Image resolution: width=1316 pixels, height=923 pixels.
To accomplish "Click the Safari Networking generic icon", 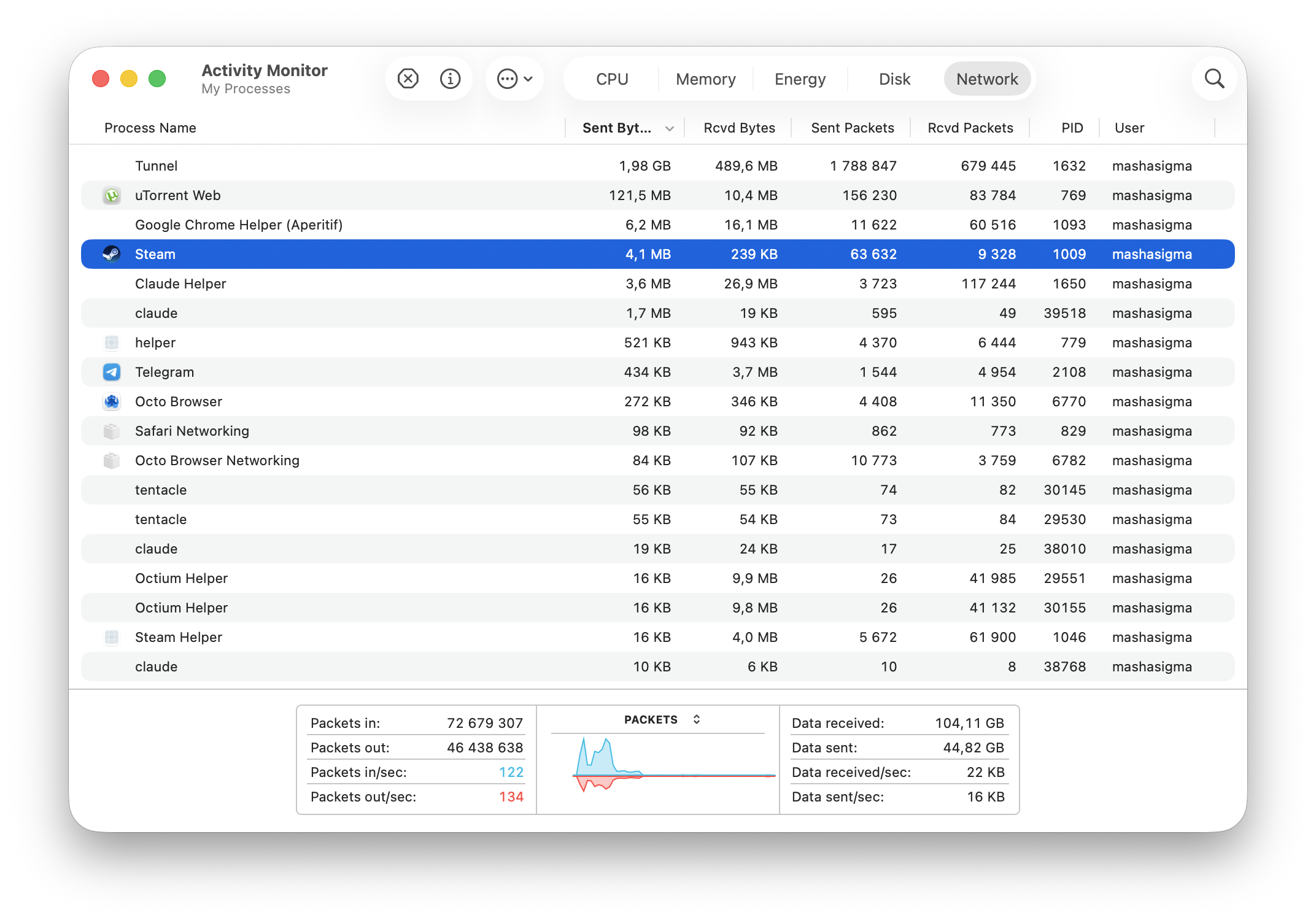I will pos(112,431).
